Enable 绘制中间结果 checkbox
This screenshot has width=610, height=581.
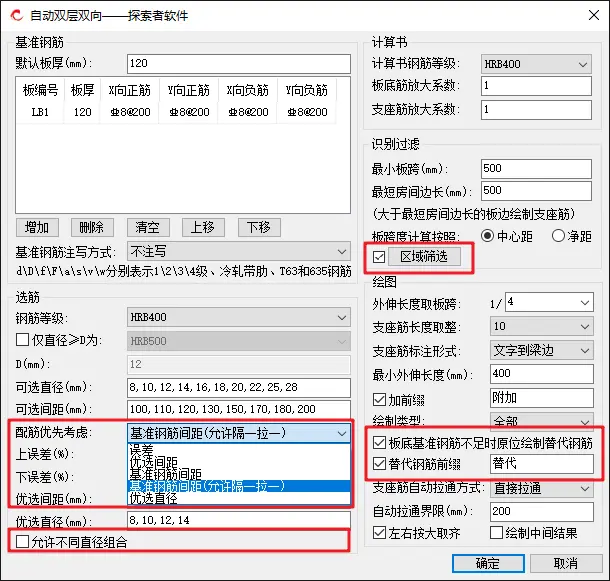496,533
